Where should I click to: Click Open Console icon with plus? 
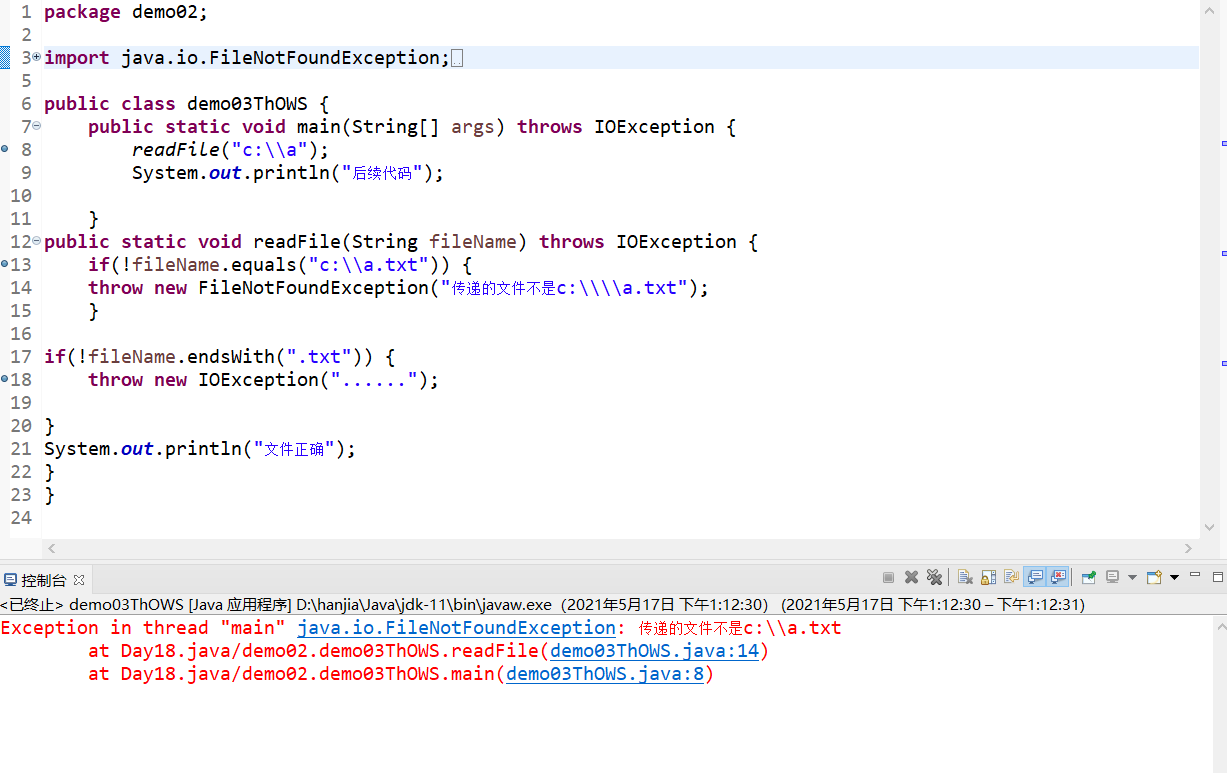point(1154,577)
